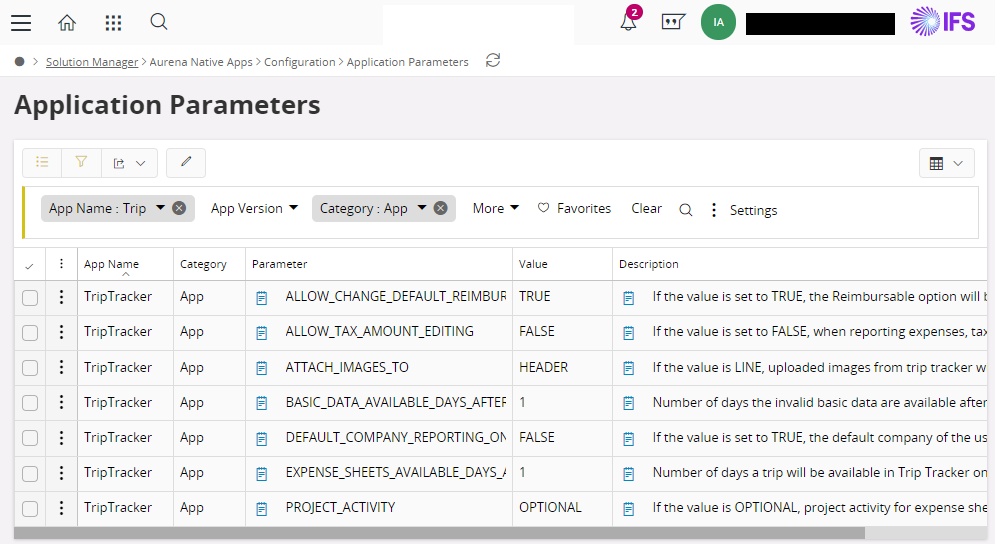995x544 pixels.
Task: Open the filter funnel tool
Action: click(81, 162)
